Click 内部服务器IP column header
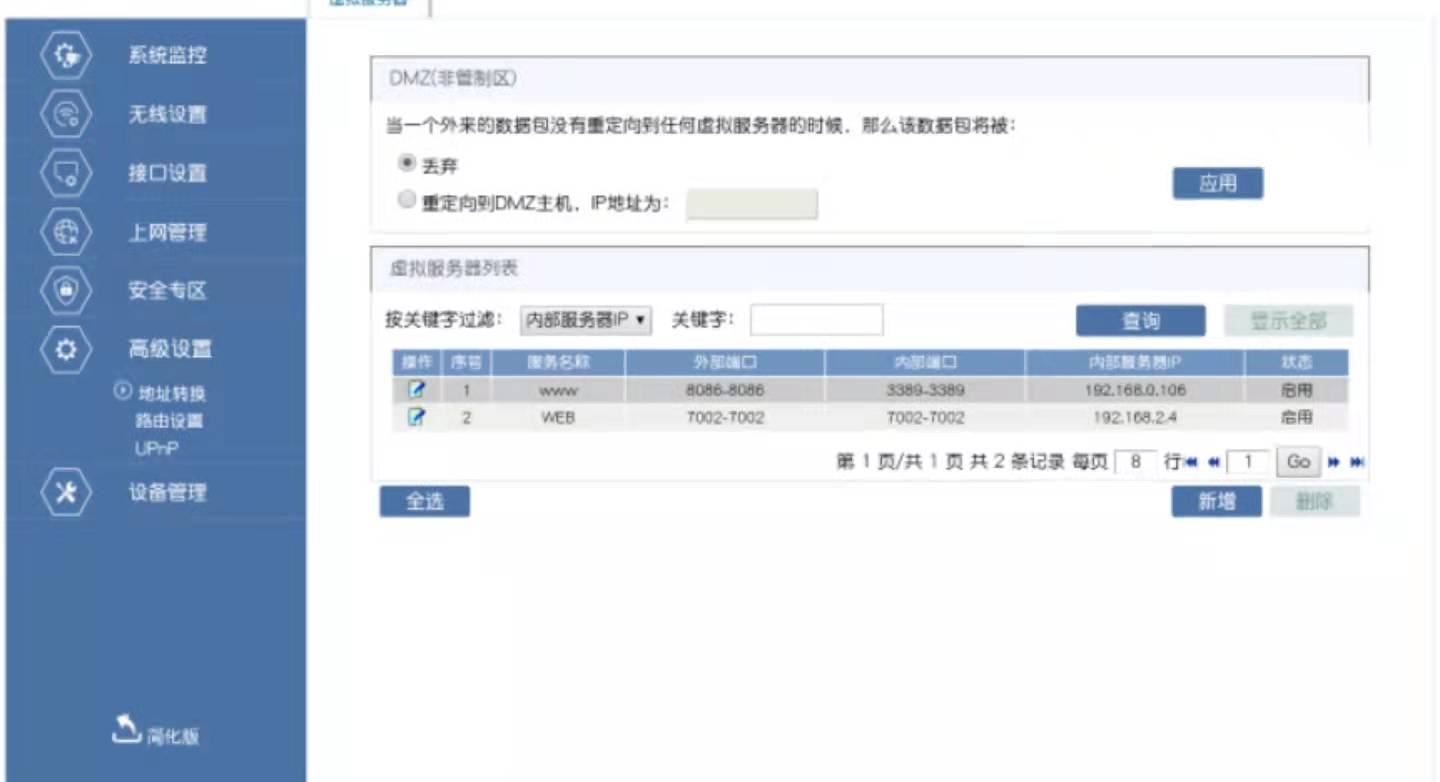The image size is (1440, 782). pos(1135,362)
